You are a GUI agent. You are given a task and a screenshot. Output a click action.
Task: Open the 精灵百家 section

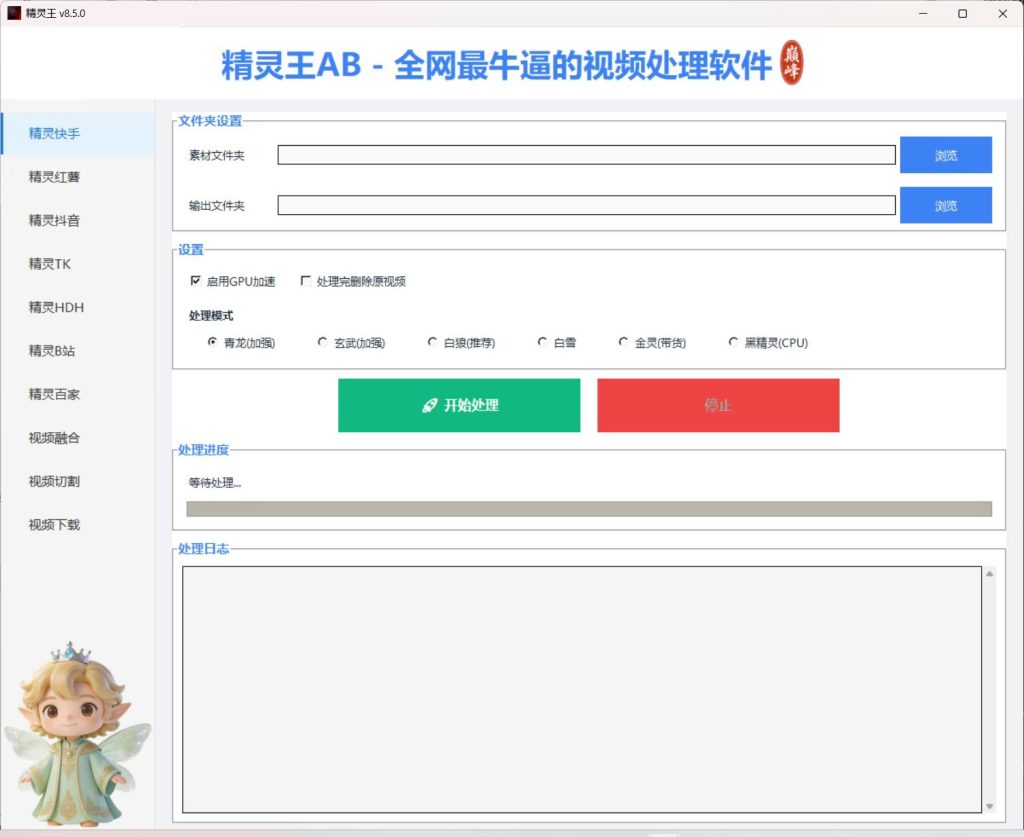click(x=78, y=394)
